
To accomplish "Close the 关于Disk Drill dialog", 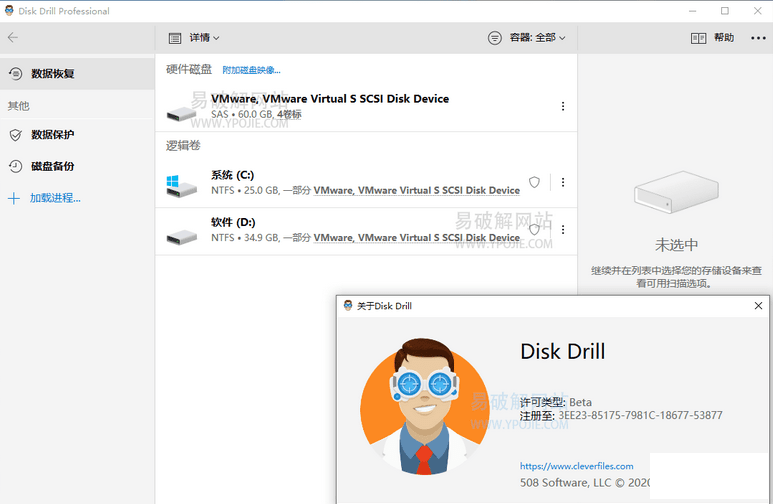I will pos(758,306).
